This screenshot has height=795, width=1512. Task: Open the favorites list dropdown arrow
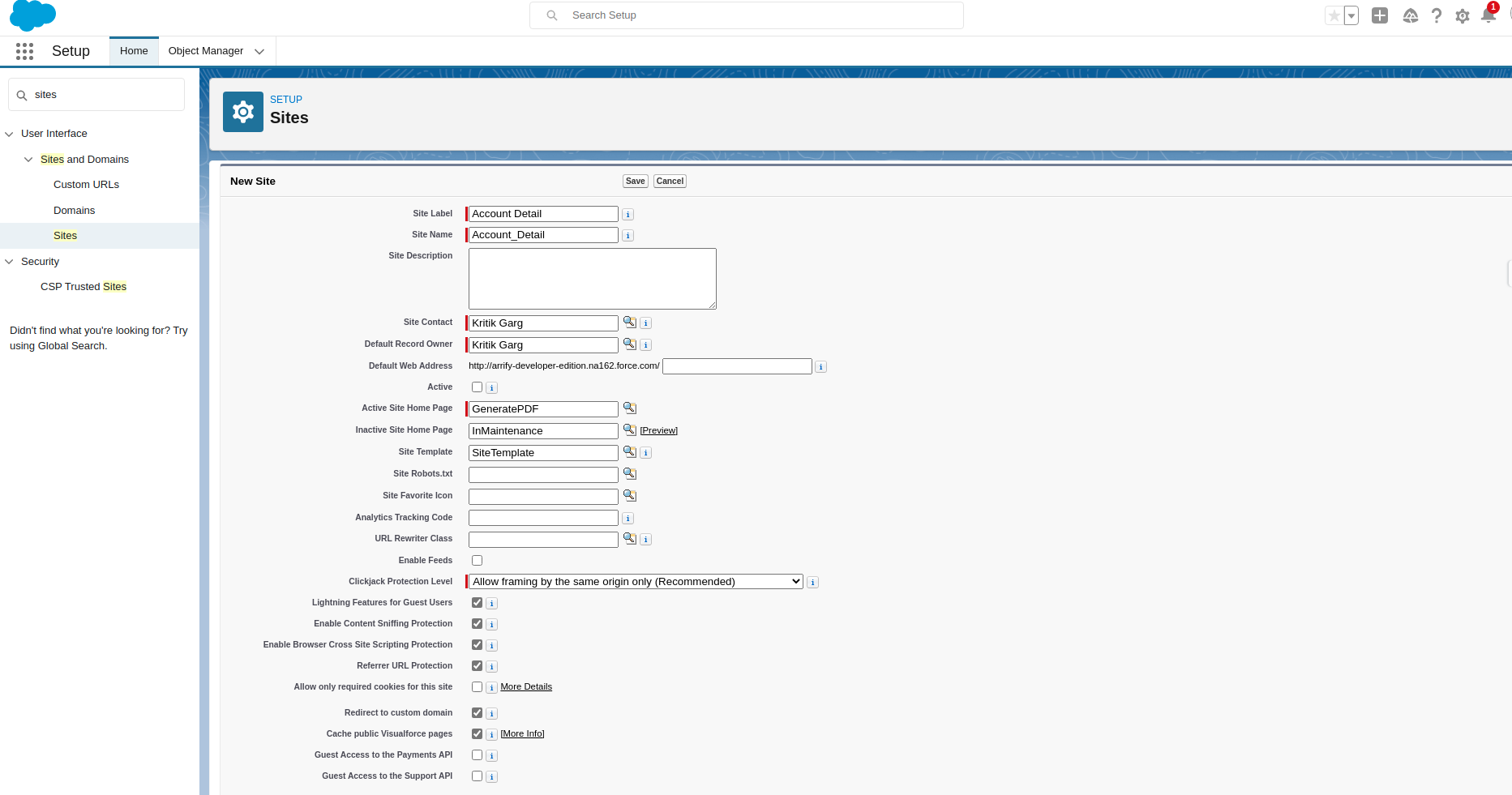[x=1351, y=15]
